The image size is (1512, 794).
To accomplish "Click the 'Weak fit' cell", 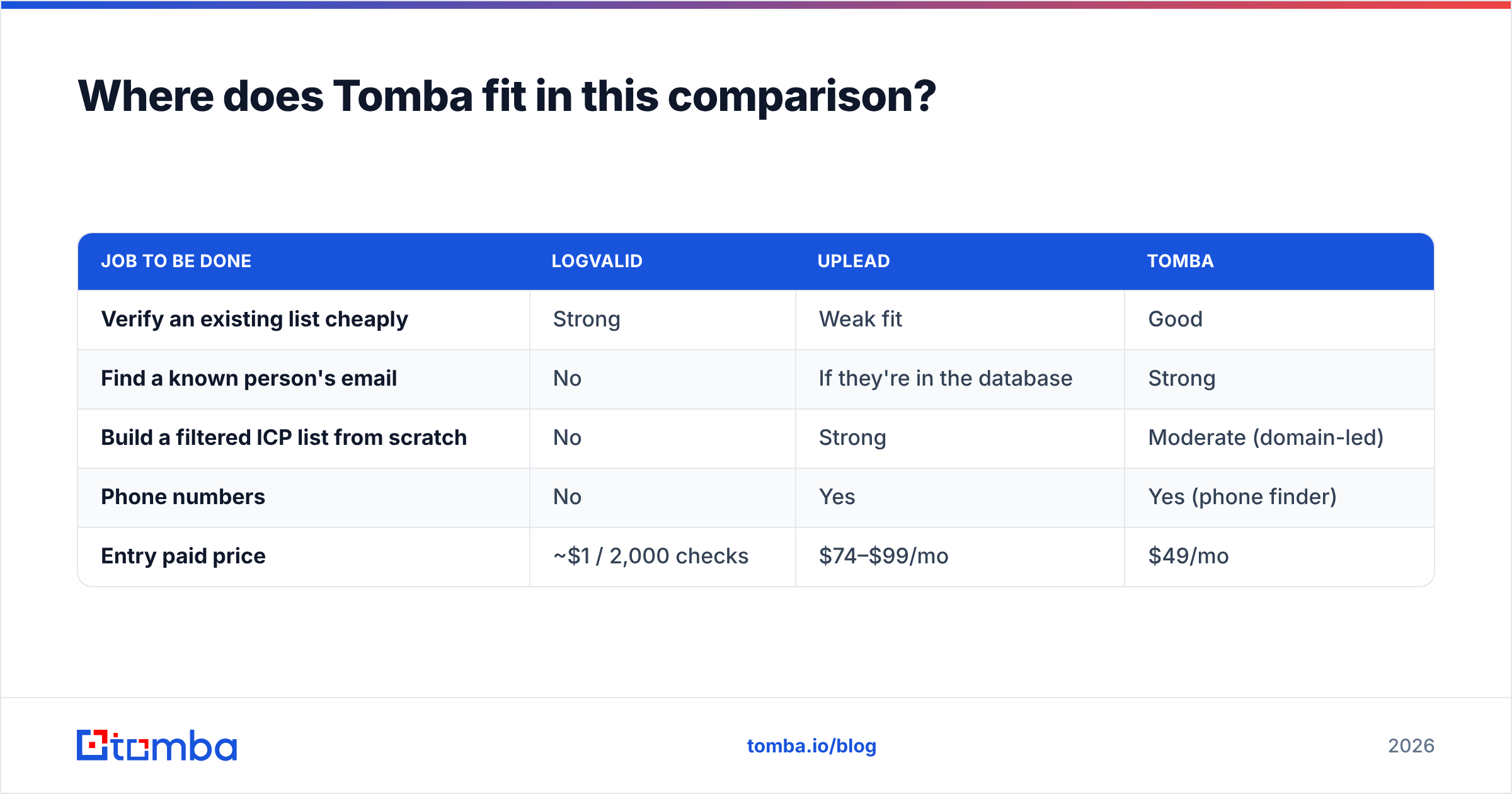I will coord(861,319).
